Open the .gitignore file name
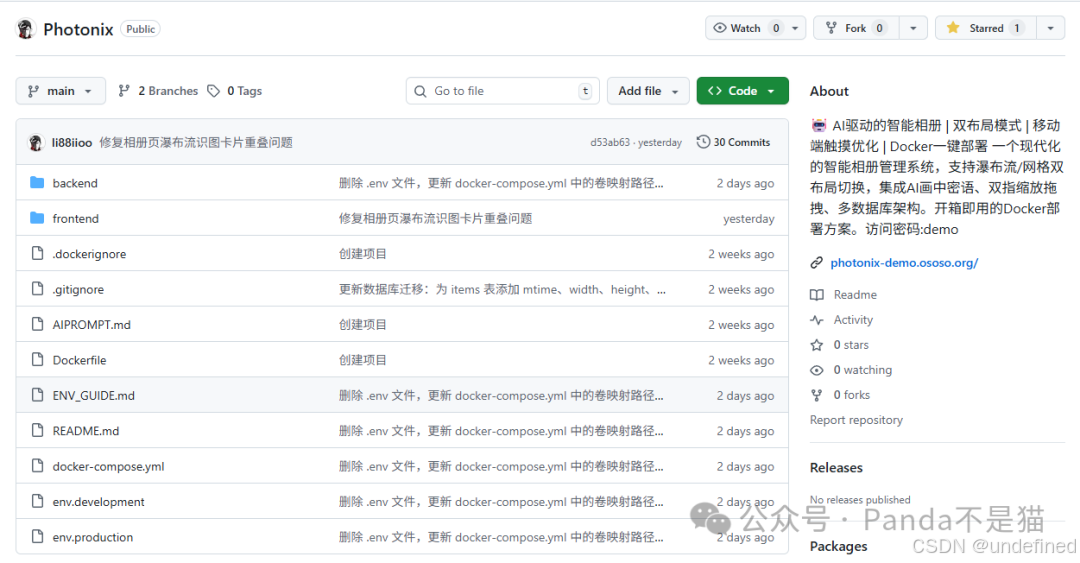 coord(79,289)
